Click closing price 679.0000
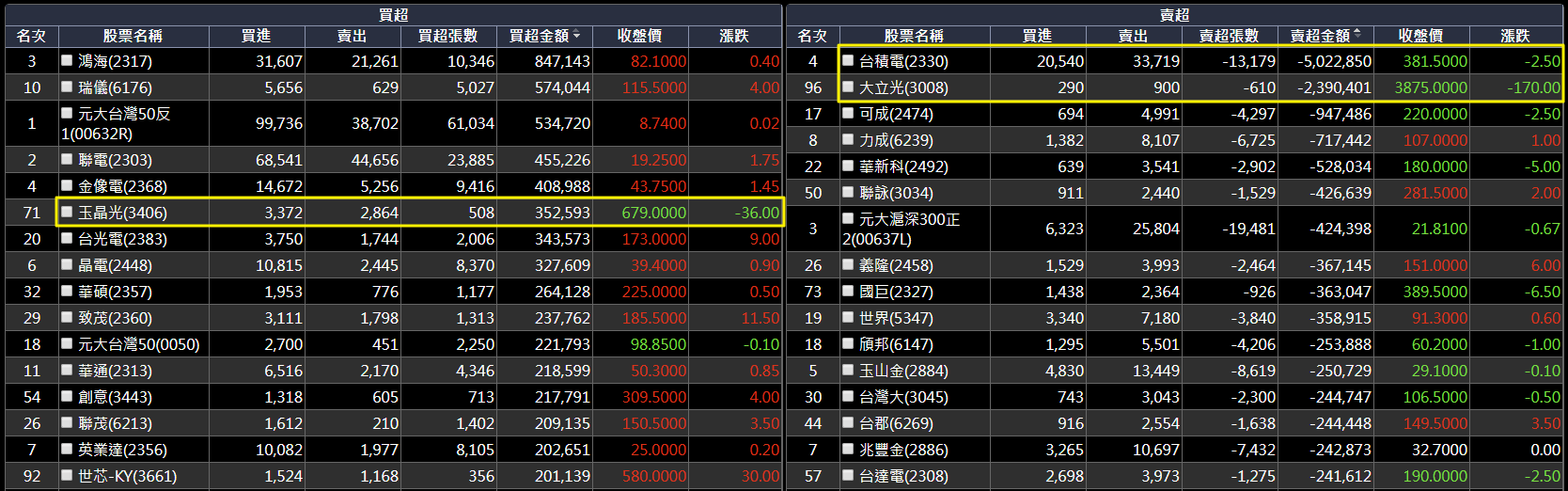Viewport: 1568px width, 491px height. click(x=653, y=213)
